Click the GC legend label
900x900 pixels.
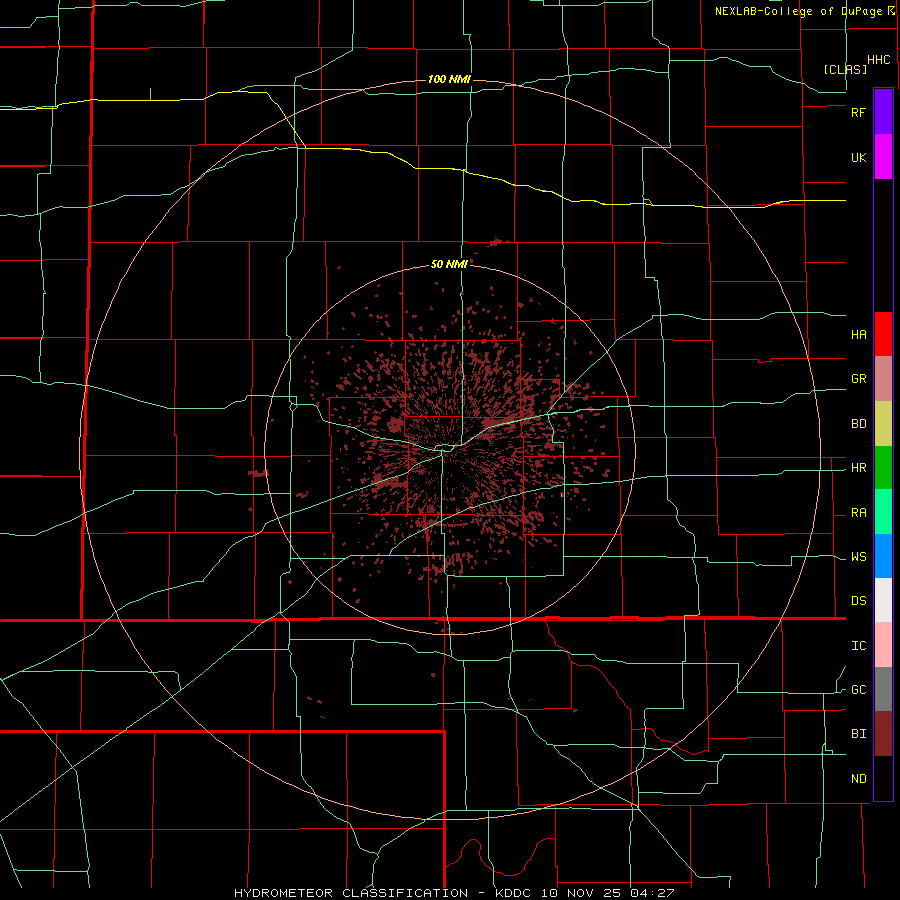point(859,690)
